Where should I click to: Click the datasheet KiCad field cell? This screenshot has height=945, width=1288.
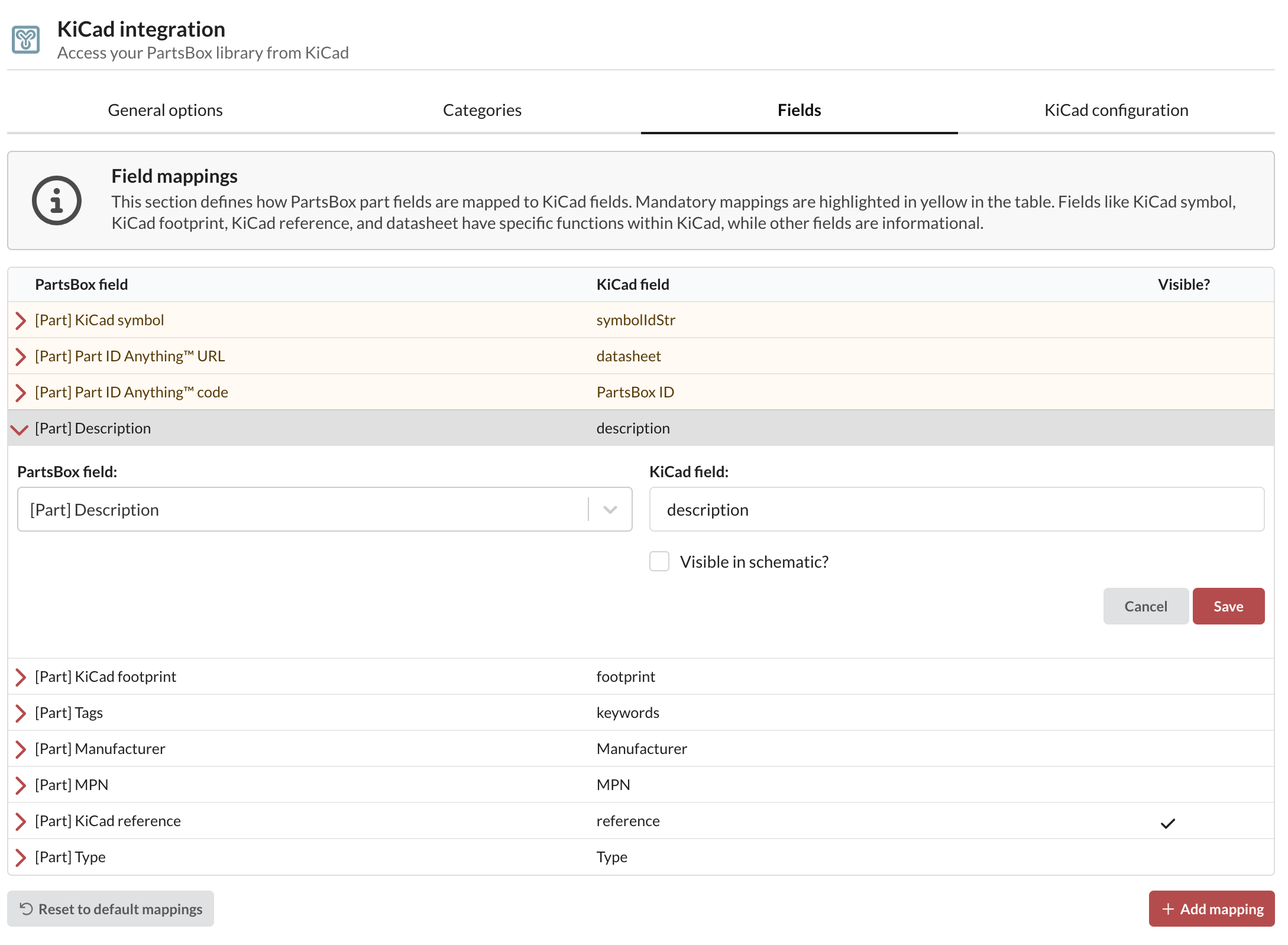(629, 356)
